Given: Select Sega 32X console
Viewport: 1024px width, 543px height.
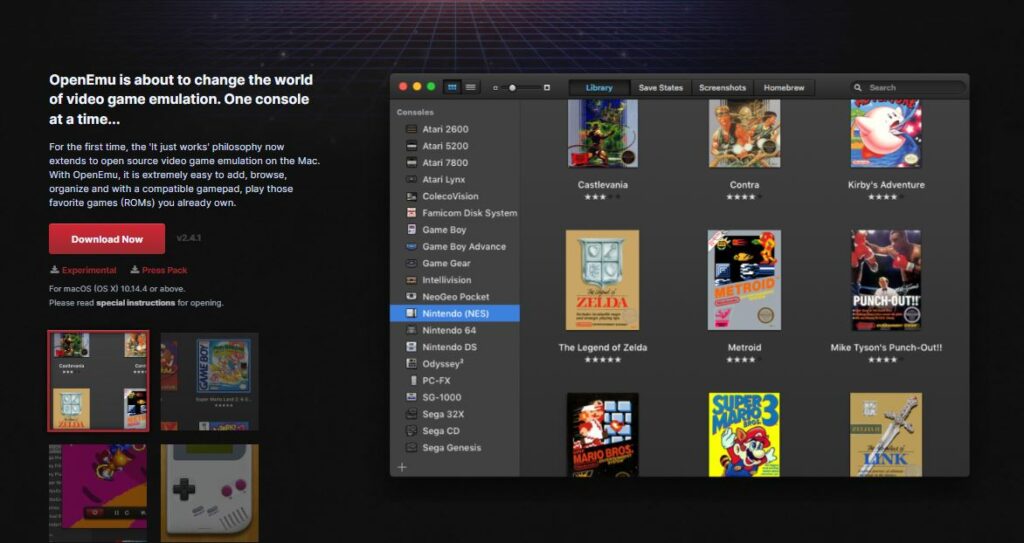Looking at the screenshot, I should 455,414.
